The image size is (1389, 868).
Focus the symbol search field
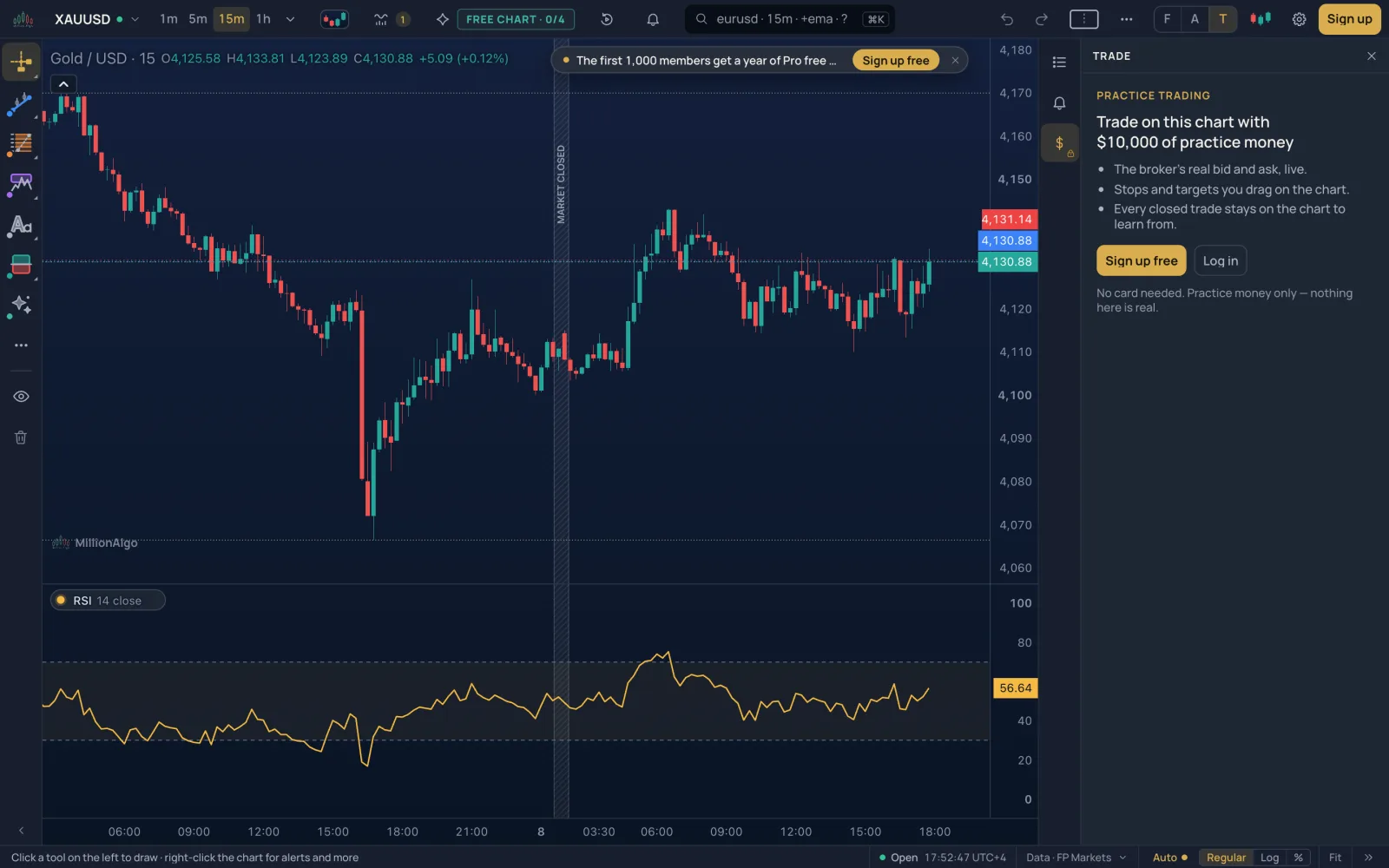790,19
